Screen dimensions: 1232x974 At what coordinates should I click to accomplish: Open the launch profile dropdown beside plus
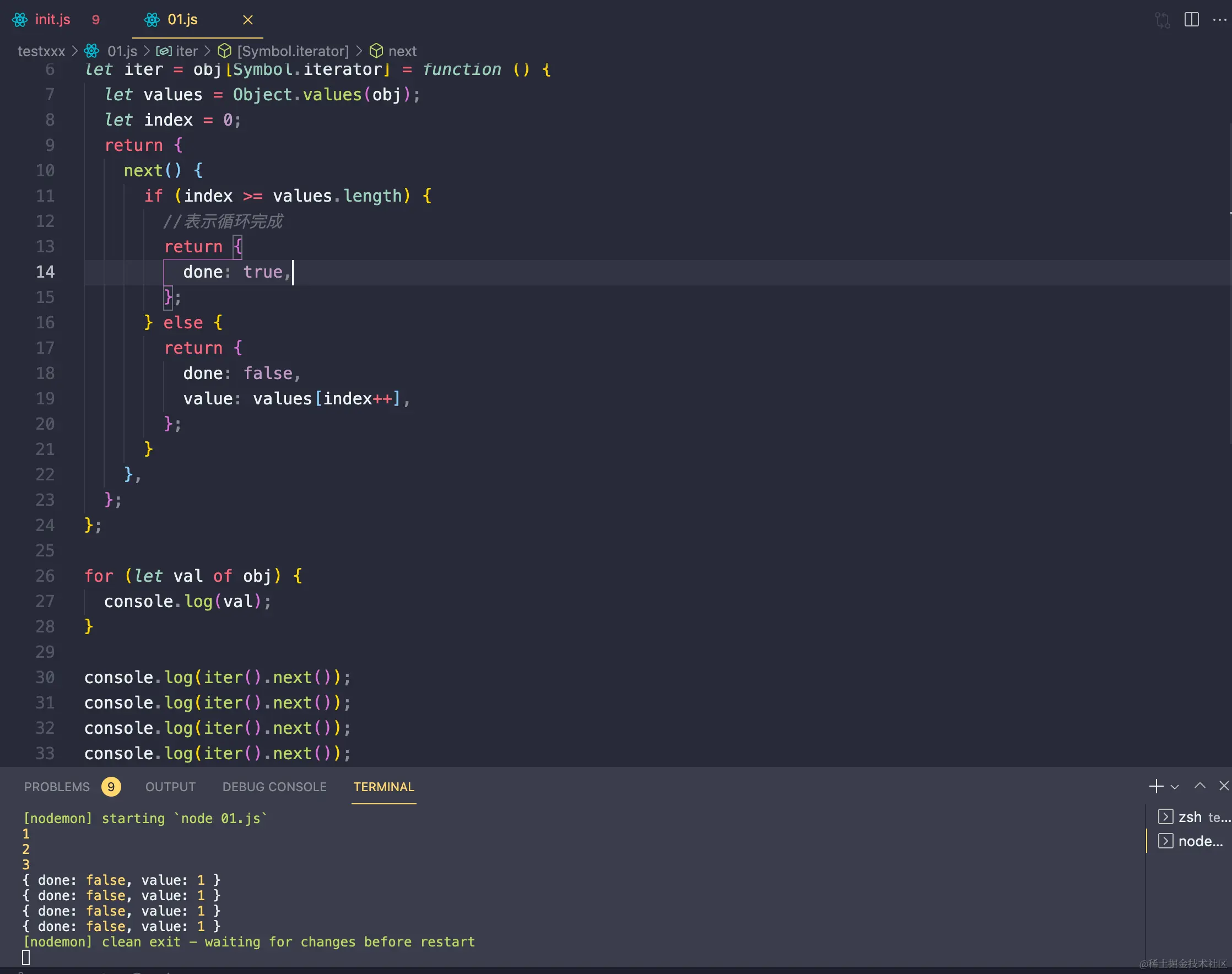(1174, 787)
